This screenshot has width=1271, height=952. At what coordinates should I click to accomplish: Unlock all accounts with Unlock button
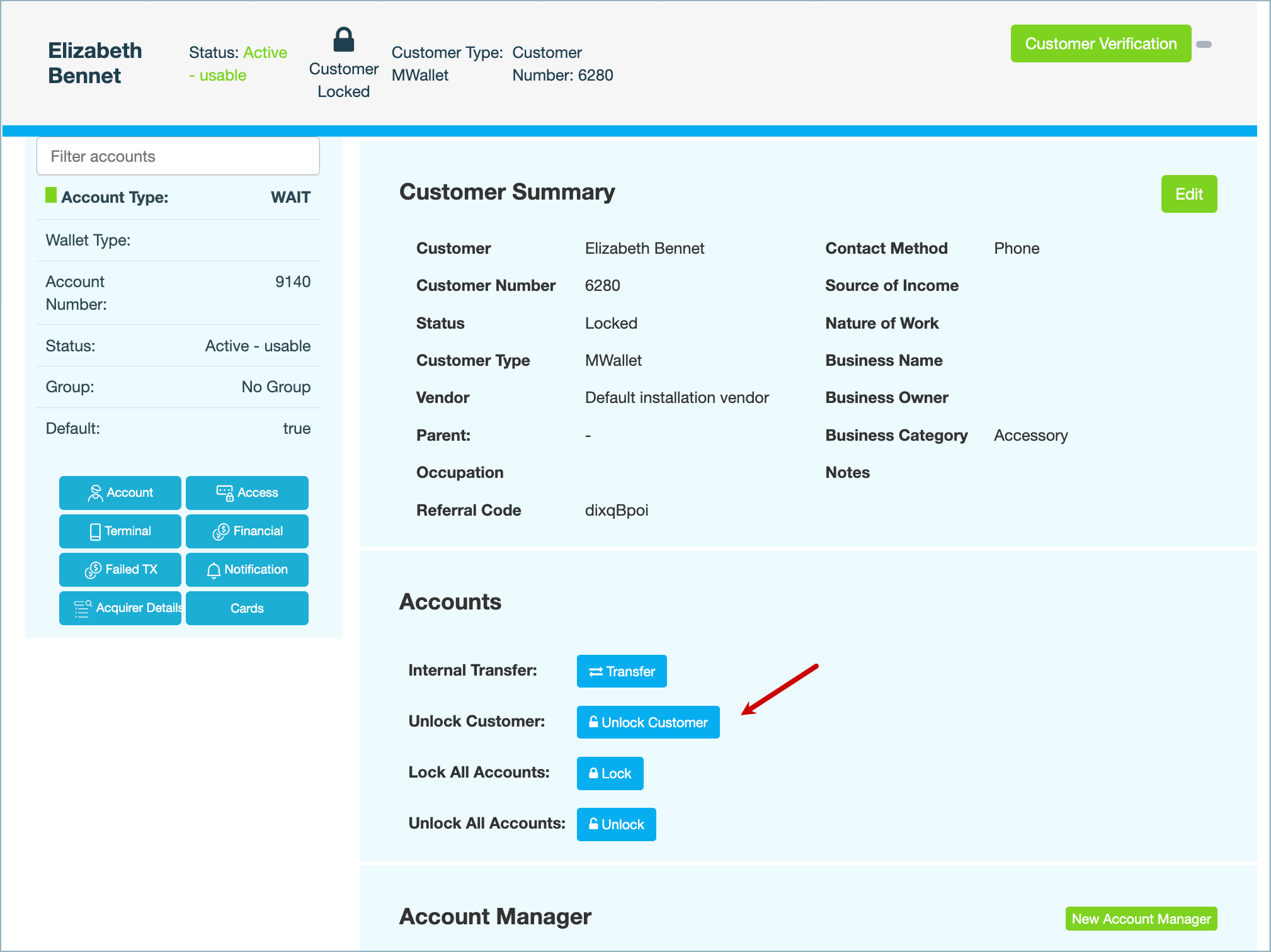615,824
